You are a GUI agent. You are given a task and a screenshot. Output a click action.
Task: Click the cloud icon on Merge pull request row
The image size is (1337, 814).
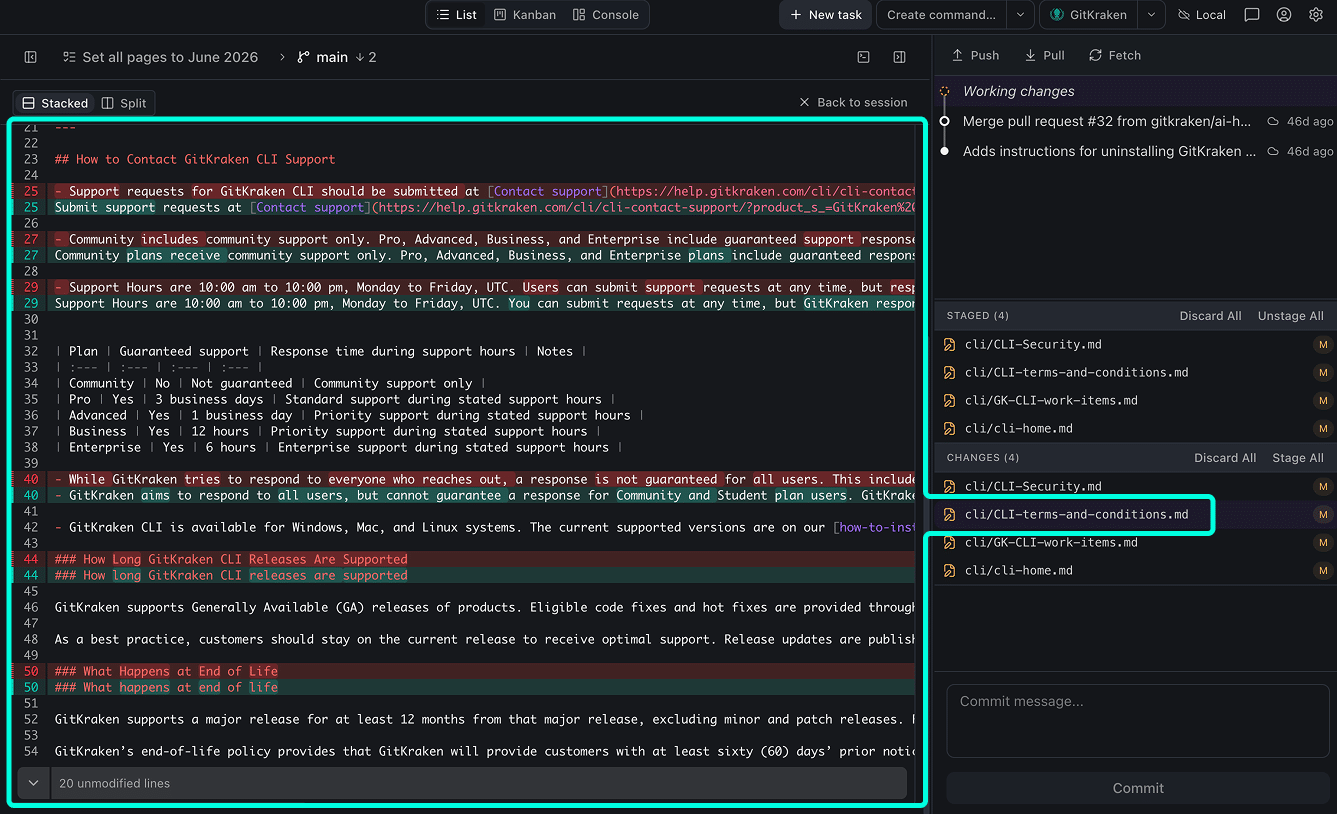[1273, 121]
